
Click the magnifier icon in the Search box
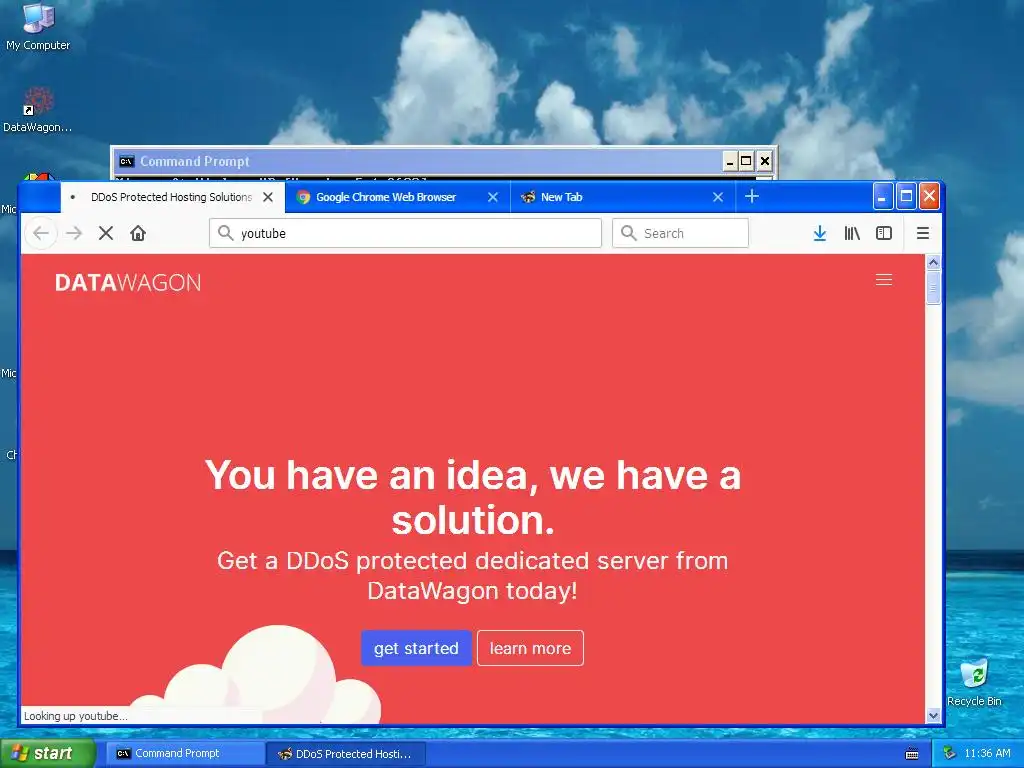pyautogui.click(x=628, y=233)
